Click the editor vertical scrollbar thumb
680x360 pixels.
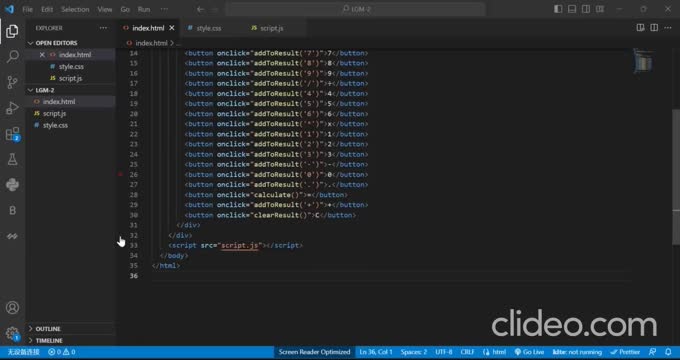pos(676,177)
